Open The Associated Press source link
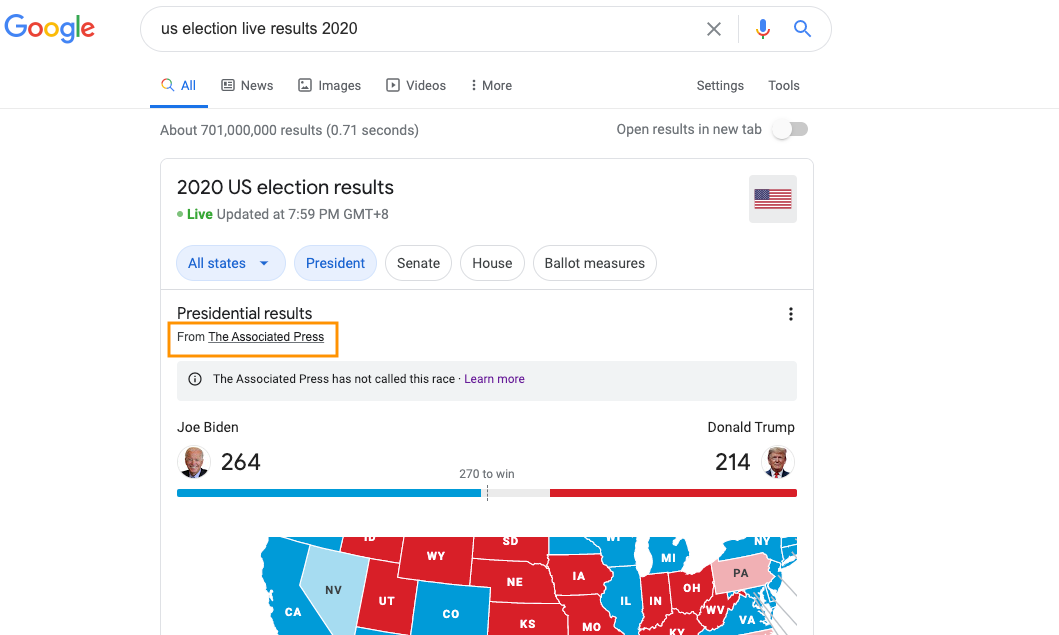The height and width of the screenshot is (635, 1059). (266, 337)
